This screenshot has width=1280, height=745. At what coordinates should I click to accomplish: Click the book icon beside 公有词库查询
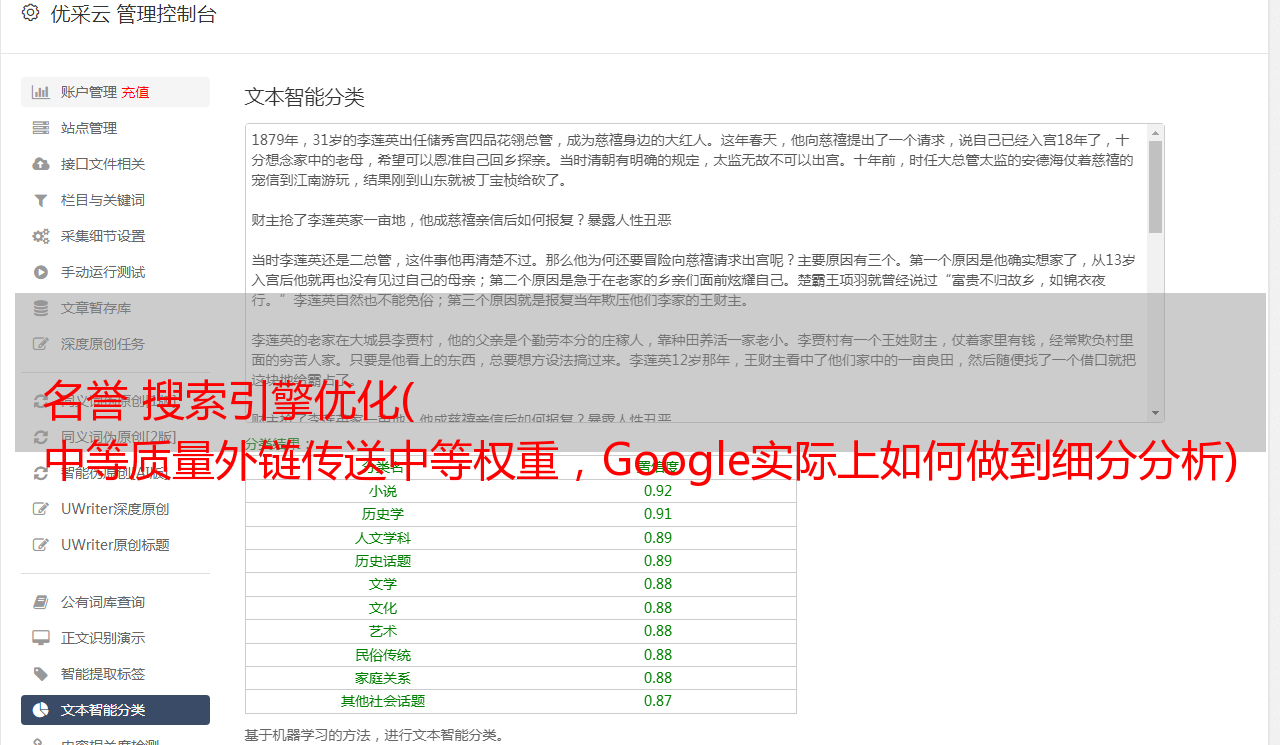41,602
